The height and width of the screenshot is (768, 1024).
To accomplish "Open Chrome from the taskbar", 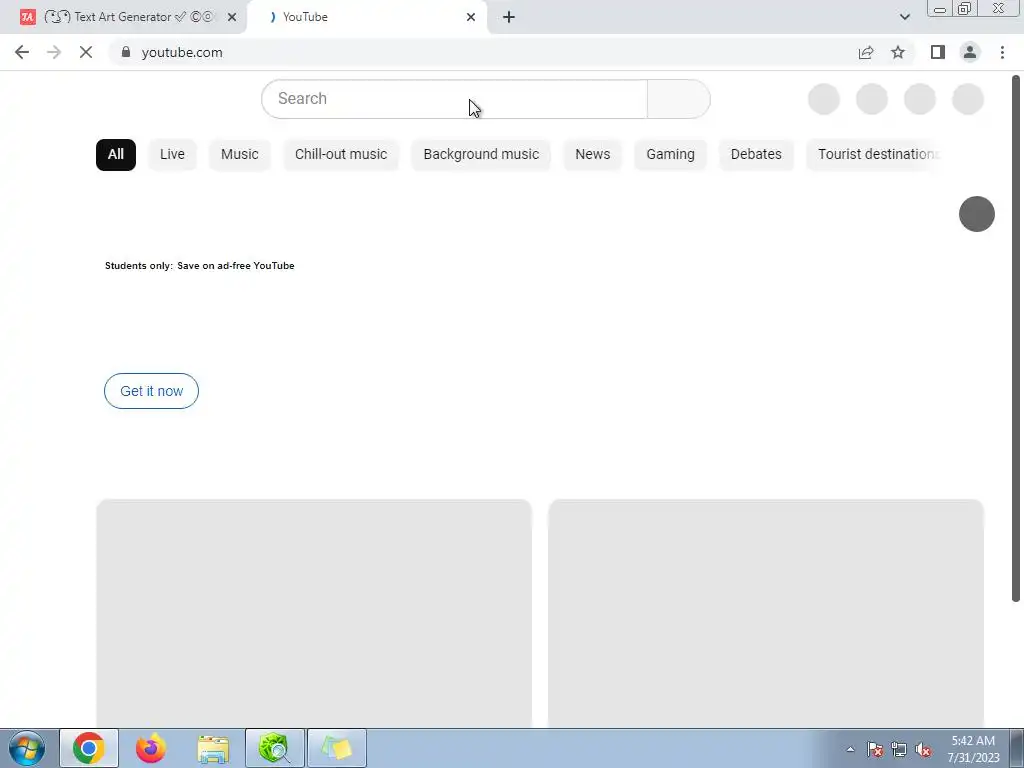I will (89, 748).
